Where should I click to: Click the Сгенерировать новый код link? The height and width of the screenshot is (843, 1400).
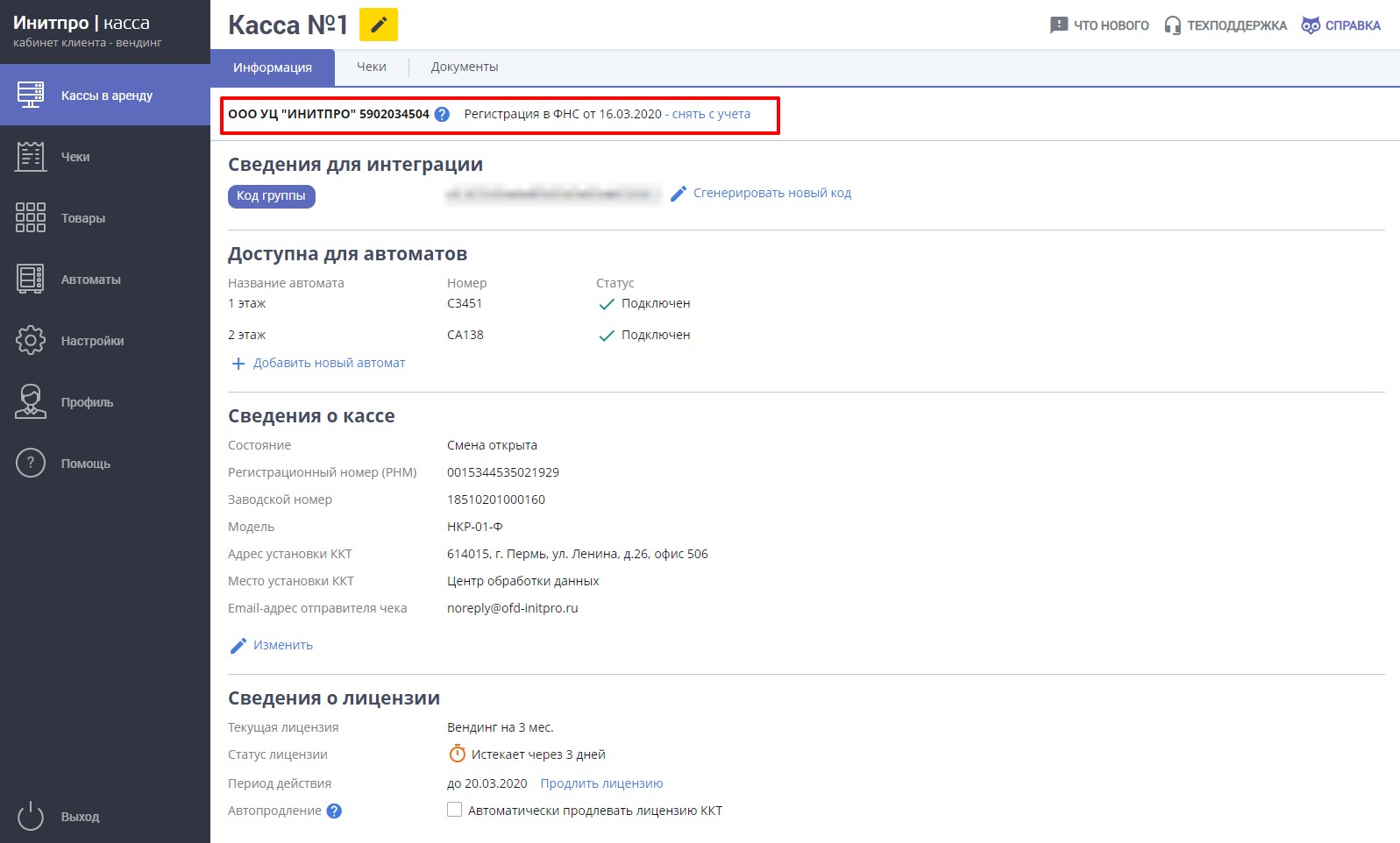(772, 193)
